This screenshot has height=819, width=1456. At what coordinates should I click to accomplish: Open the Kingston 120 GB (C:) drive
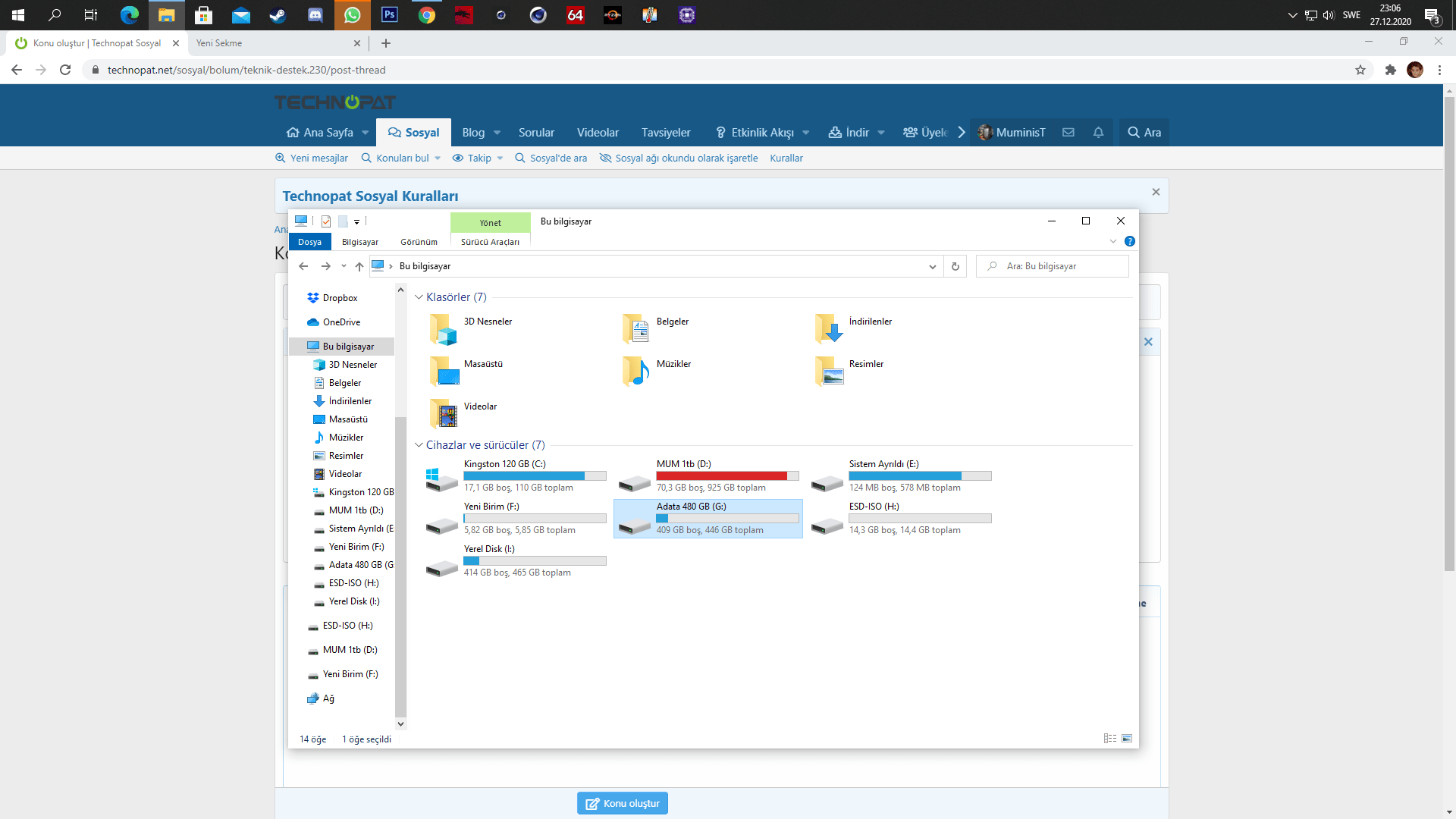[x=504, y=464]
